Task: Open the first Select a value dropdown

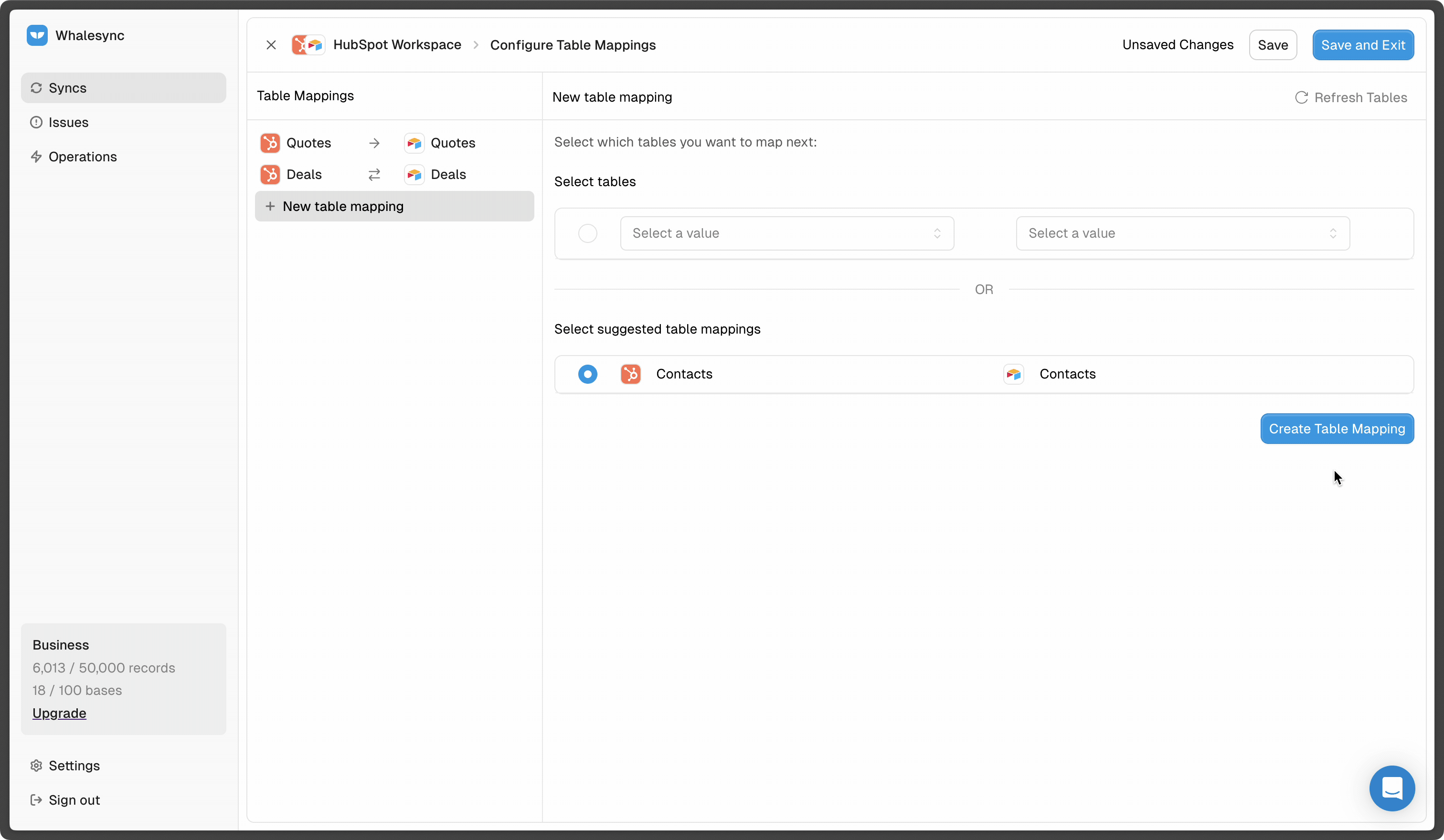Action: point(786,233)
